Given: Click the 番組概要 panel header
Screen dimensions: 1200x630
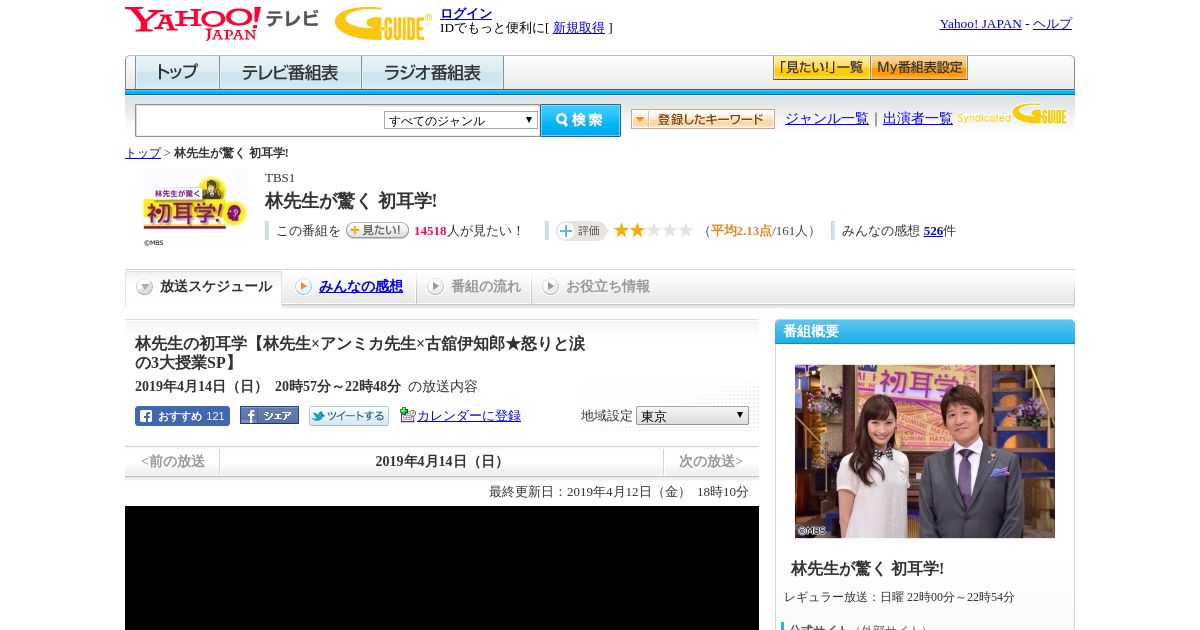Looking at the screenshot, I should (925, 332).
